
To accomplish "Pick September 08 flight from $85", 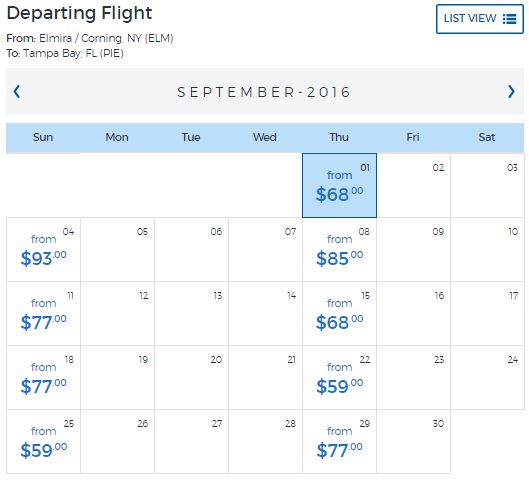I will (x=339, y=250).
